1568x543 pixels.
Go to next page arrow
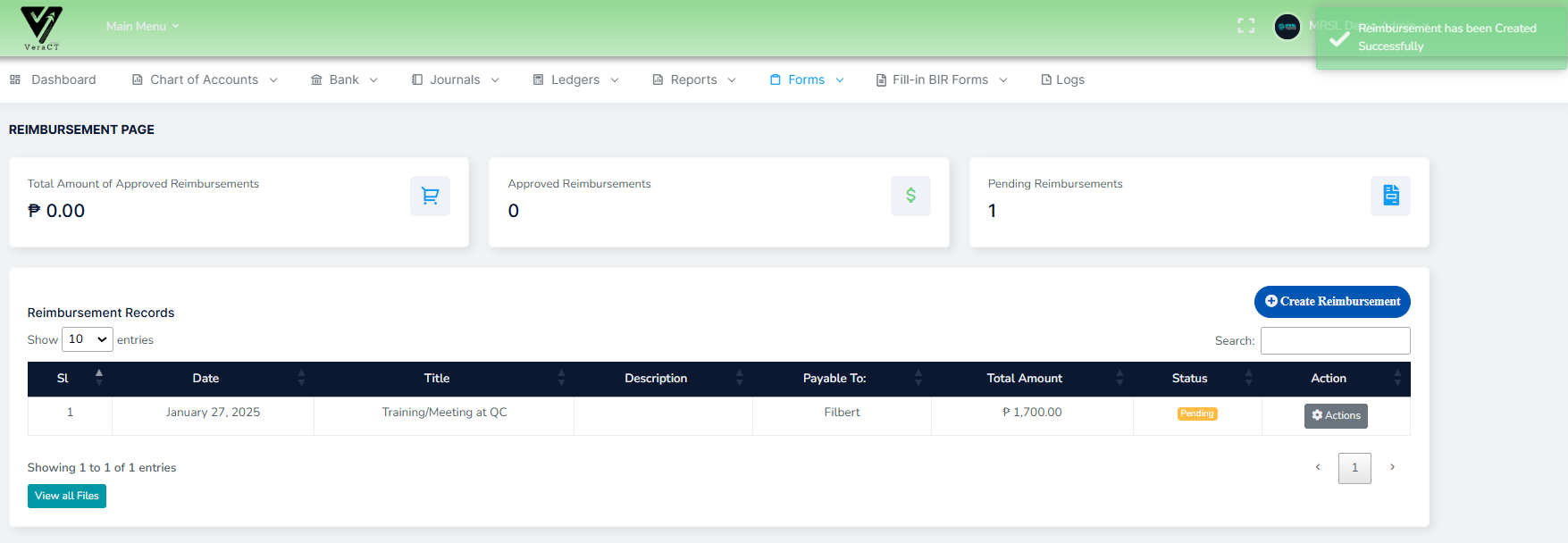point(1391,467)
